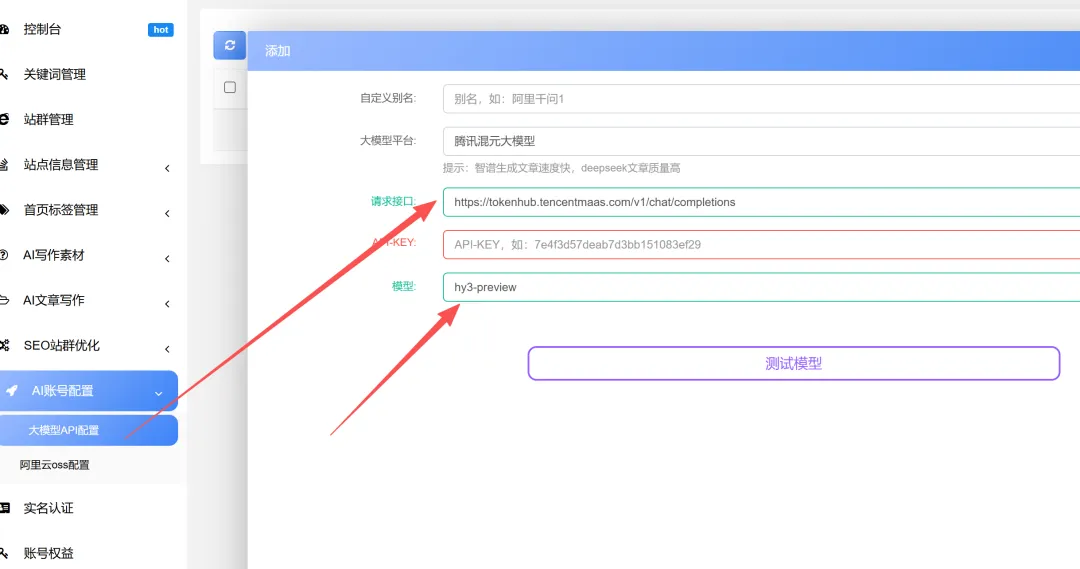This screenshot has width=1080, height=569.
Task: Click the refresh icon button
Action: tap(229, 45)
